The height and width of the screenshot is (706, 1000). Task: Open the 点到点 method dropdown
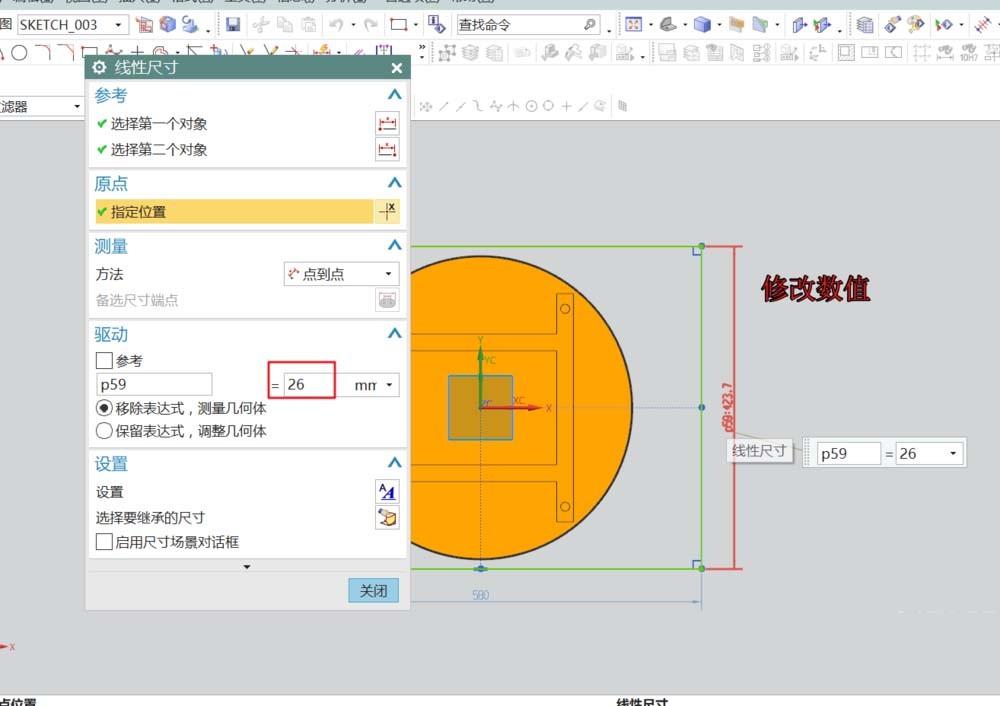point(340,273)
